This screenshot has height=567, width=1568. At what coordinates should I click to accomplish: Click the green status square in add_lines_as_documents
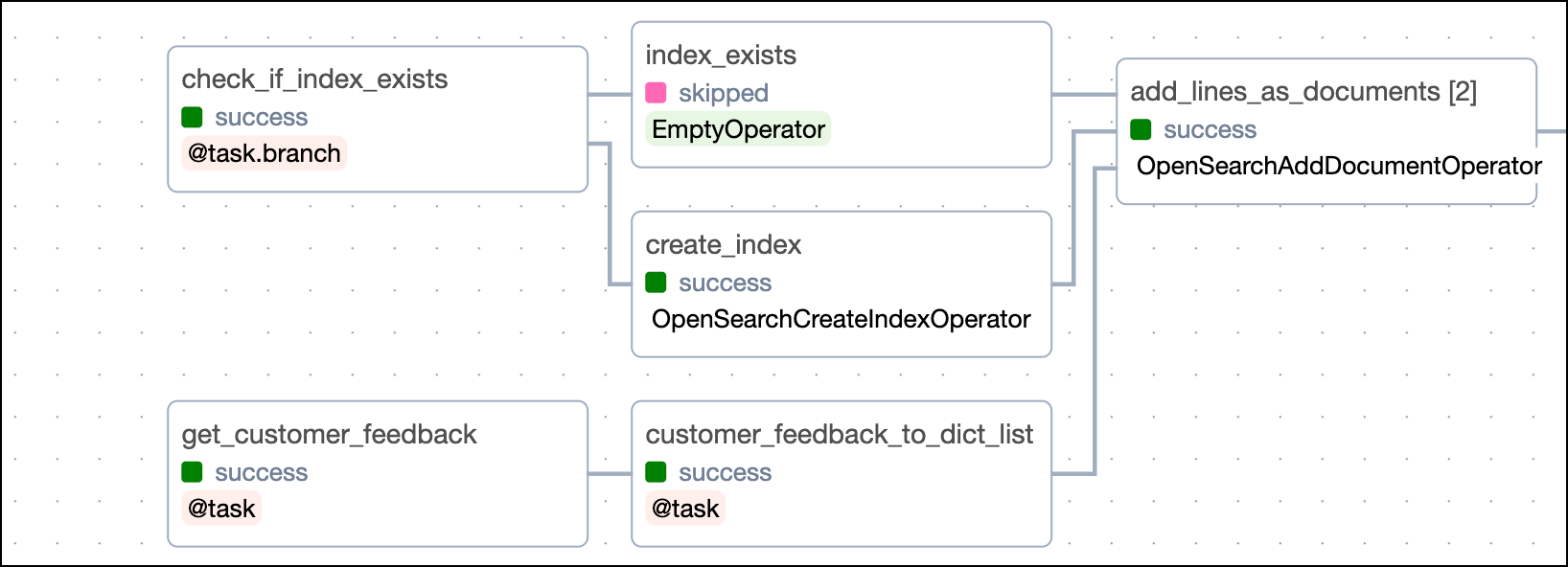1141,129
